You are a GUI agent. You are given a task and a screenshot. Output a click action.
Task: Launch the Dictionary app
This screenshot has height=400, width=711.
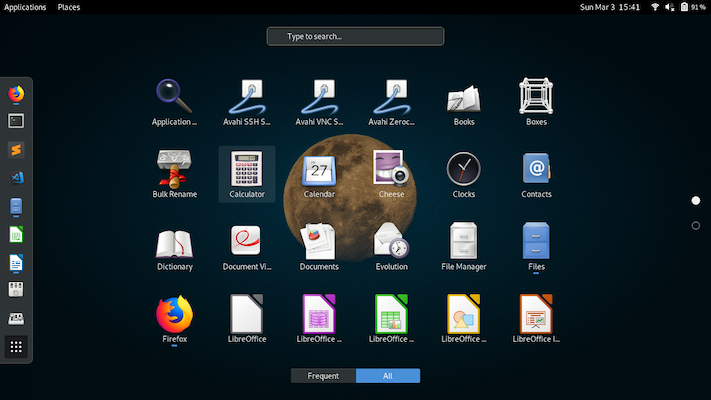(x=174, y=243)
